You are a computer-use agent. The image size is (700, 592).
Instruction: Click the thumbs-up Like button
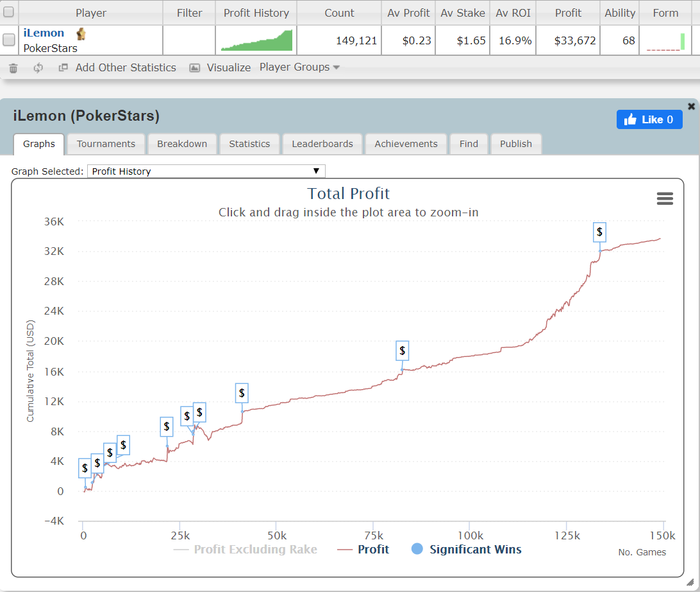tap(649, 120)
